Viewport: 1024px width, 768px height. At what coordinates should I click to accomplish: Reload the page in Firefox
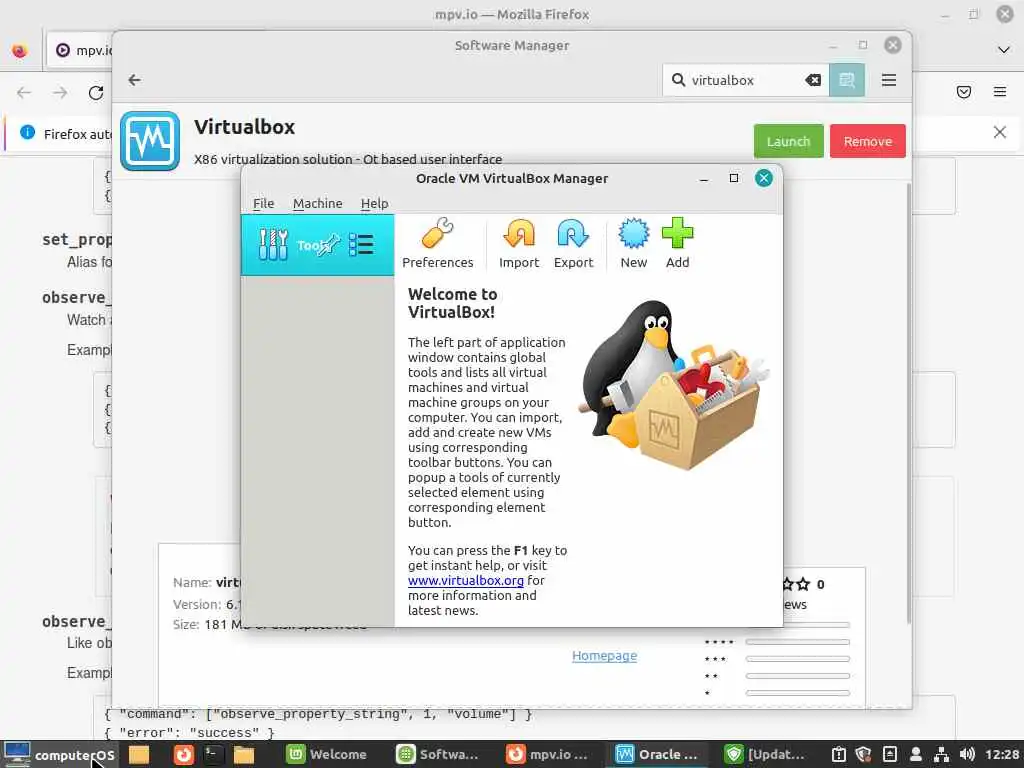(x=96, y=93)
